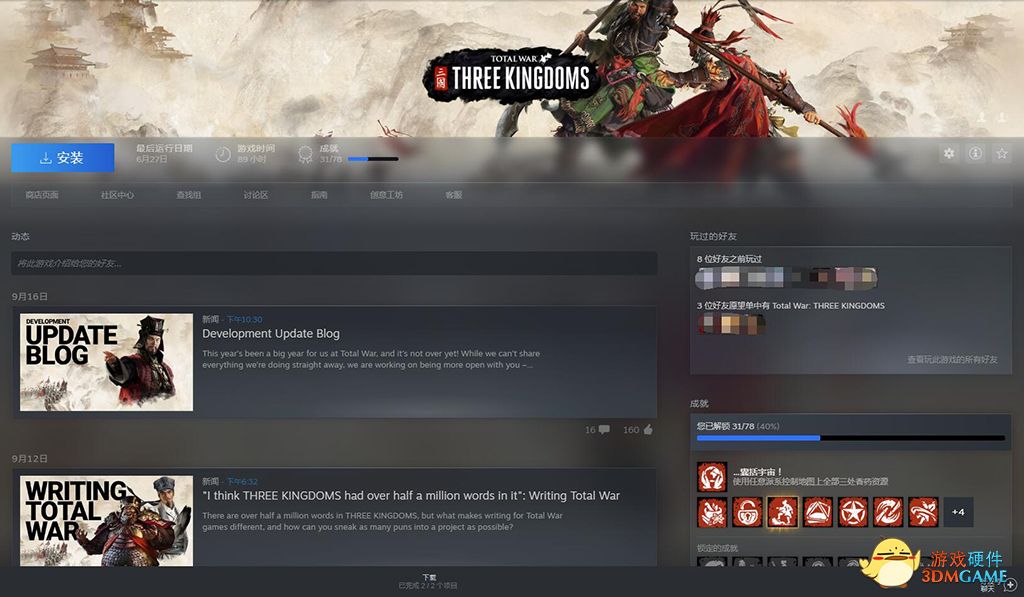
Task: Select the globe-in-hands featured achievement icon
Action: 712,477
